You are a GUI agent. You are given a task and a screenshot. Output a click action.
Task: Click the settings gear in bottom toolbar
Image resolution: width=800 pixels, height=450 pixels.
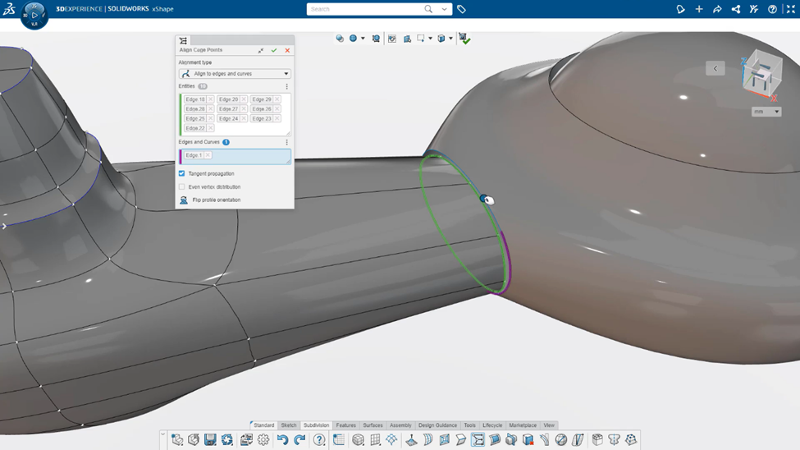(x=263, y=439)
